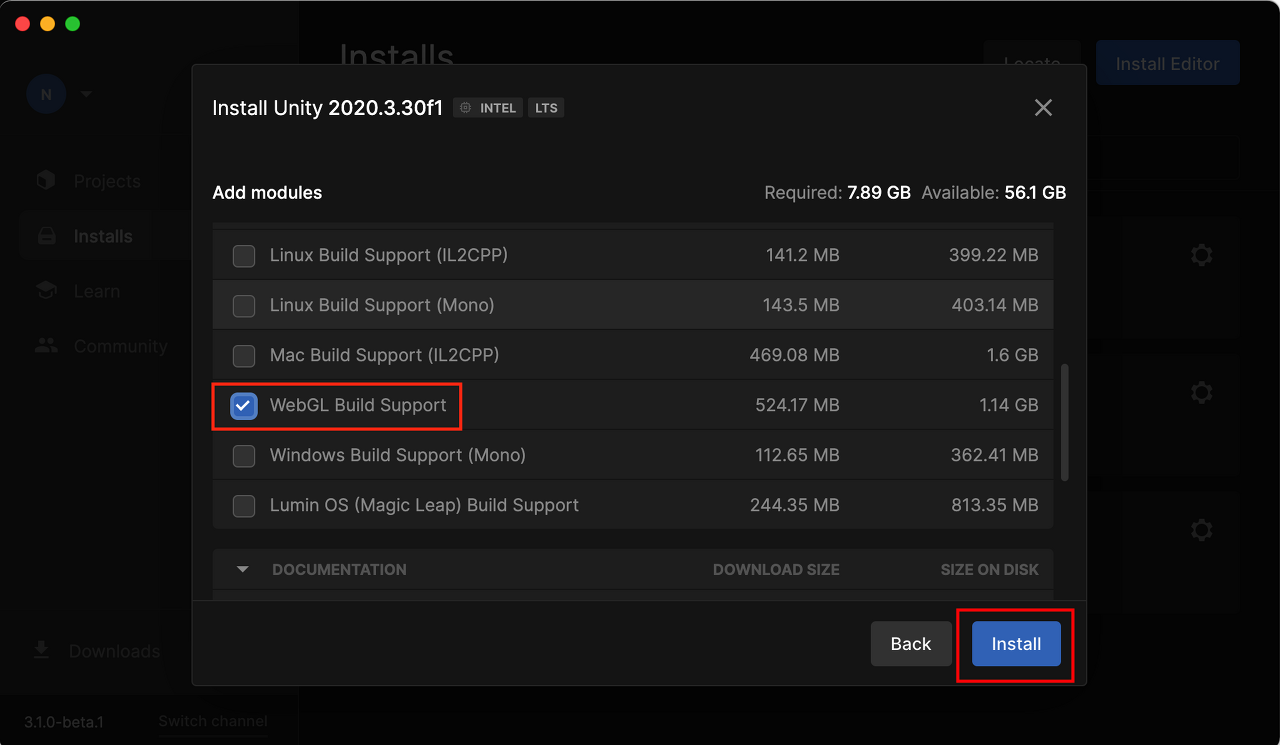Image resolution: width=1280 pixels, height=745 pixels.
Task: Go Back to previous step
Action: (x=911, y=644)
